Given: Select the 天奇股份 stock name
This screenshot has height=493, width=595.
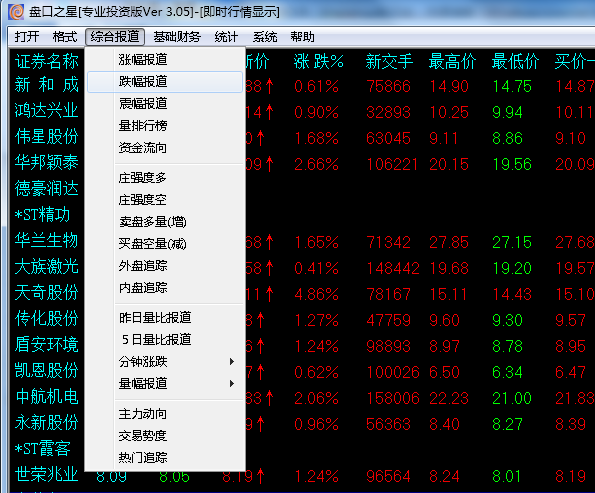Looking at the screenshot, I should tap(46, 292).
